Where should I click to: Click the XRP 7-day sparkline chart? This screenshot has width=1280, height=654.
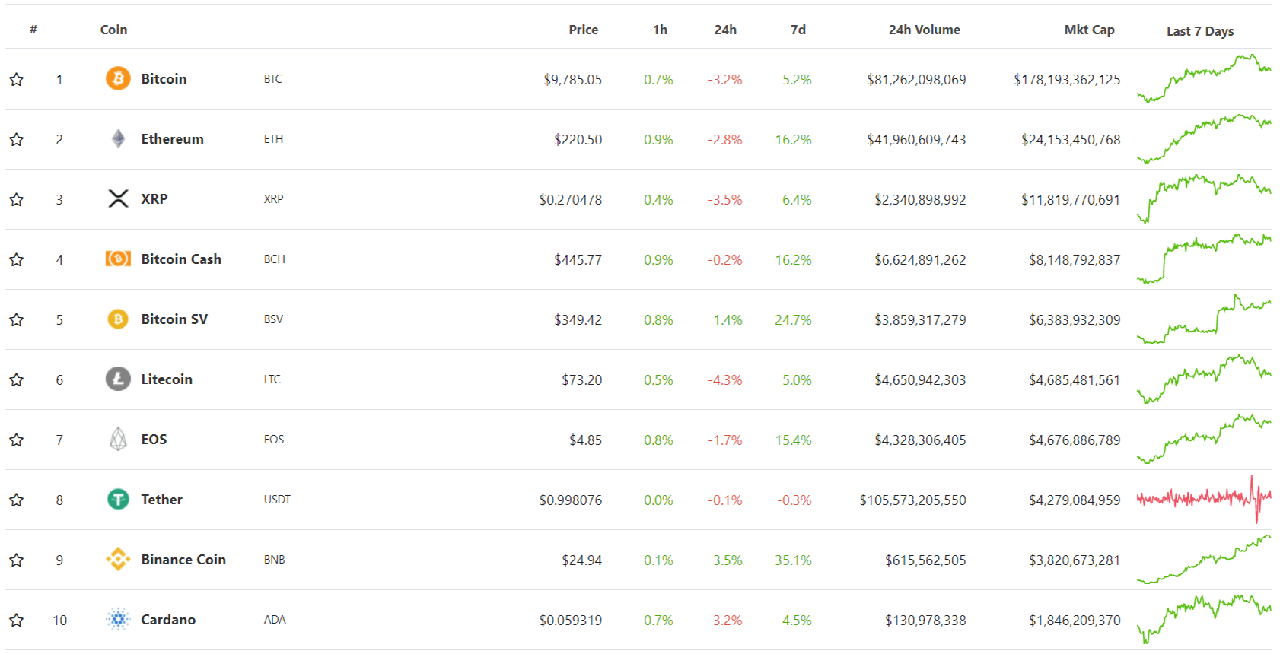click(x=1204, y=198)
